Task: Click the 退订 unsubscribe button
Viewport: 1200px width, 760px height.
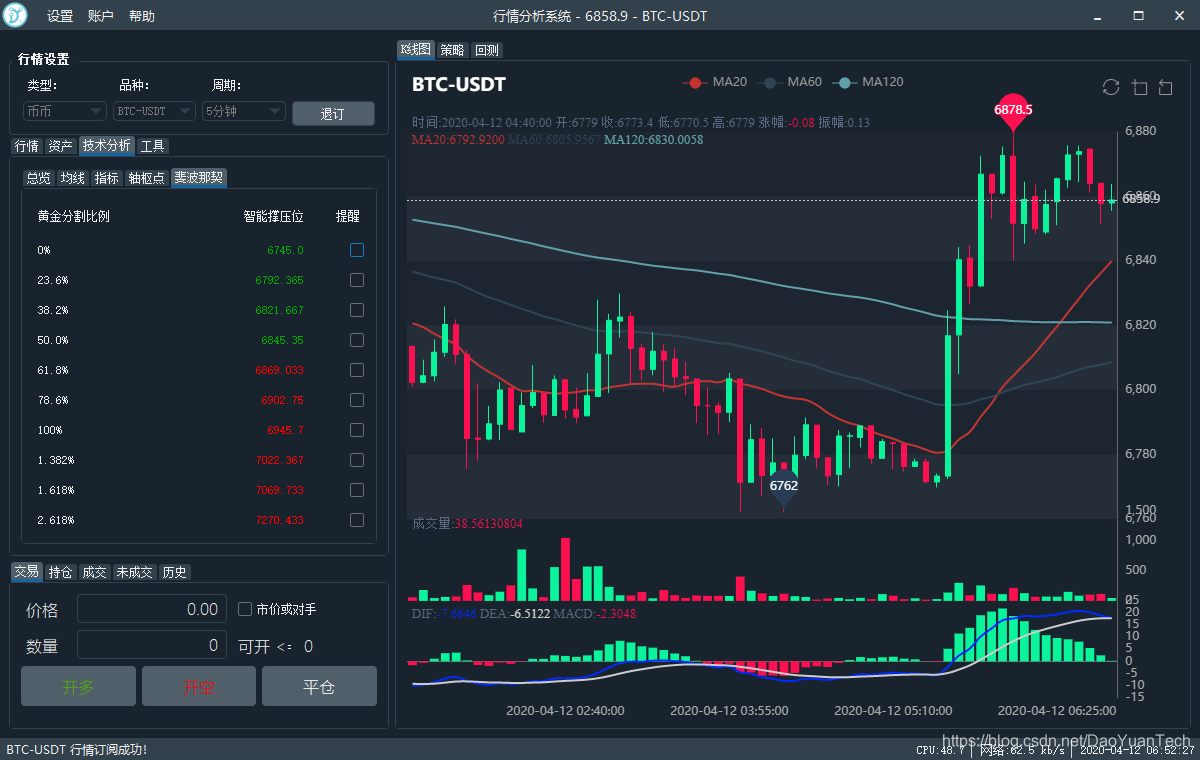Action: tap(333, 113)
